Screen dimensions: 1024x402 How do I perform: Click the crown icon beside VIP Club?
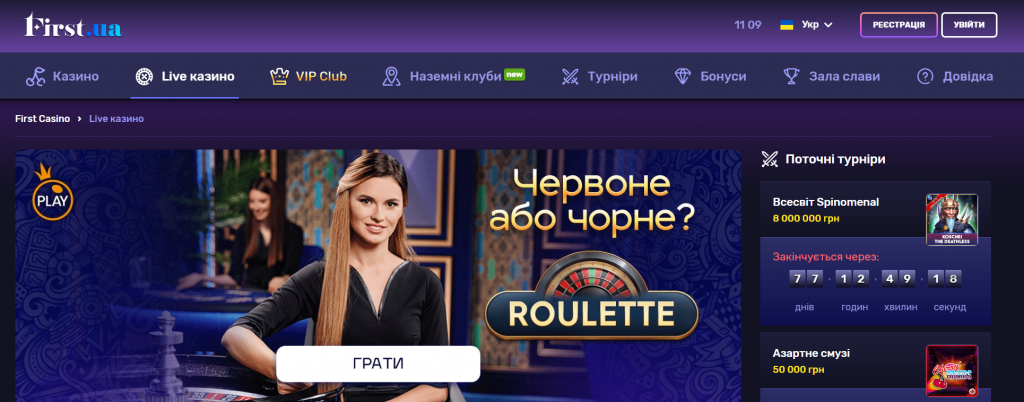coord(279,76)
